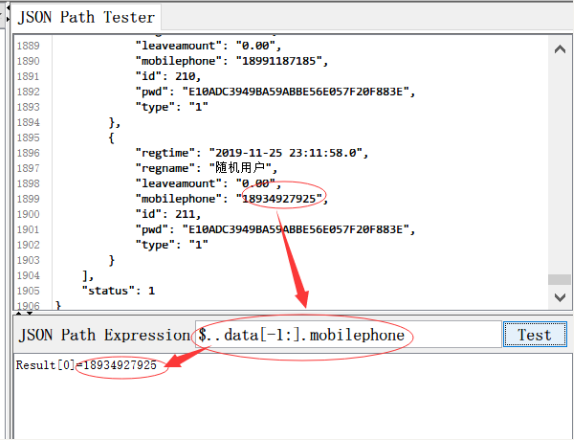Switch to the JSON Path Tester tab
The image size is (574, 440).
click(x=86, y=17)
